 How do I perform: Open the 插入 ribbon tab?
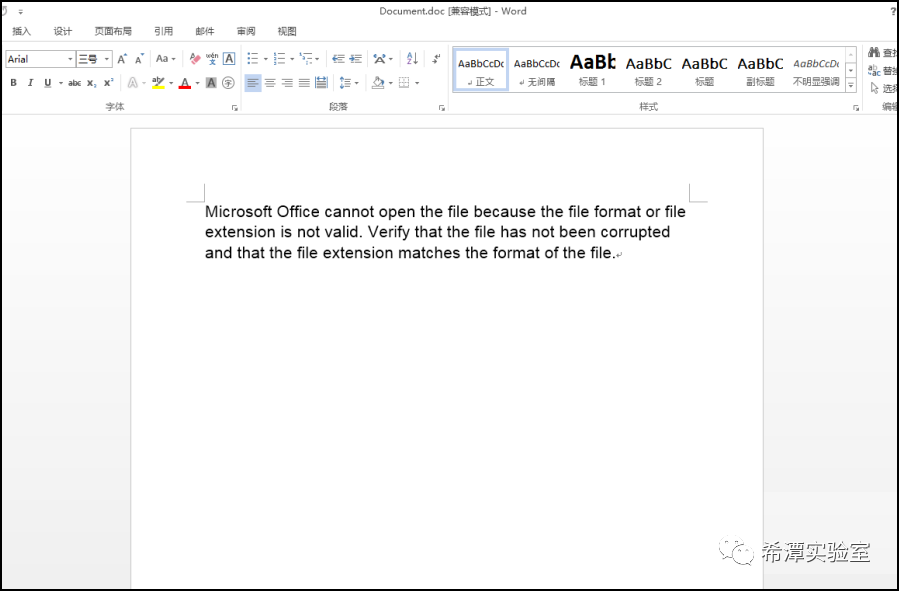pos(21,31)
